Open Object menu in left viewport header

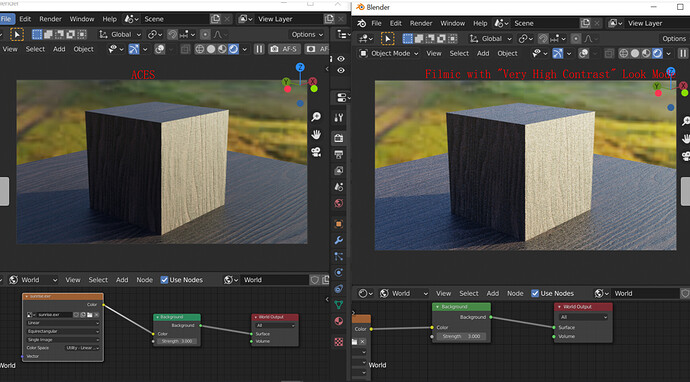83,49
